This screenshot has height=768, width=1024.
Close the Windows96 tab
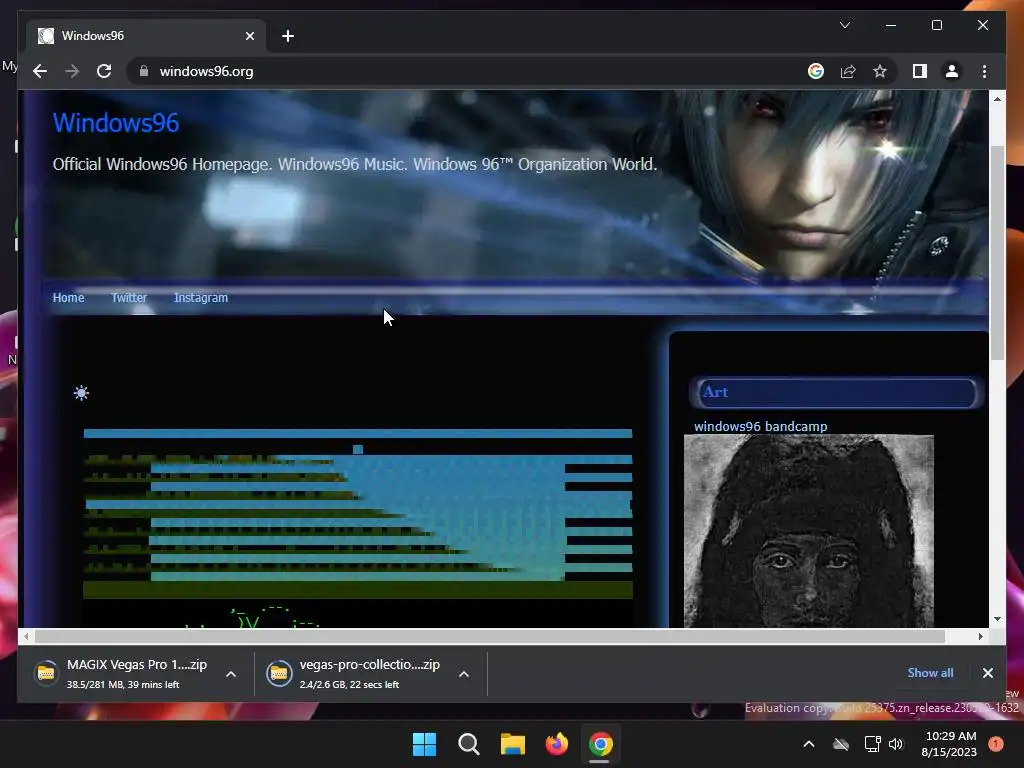(x=249, y=36)
